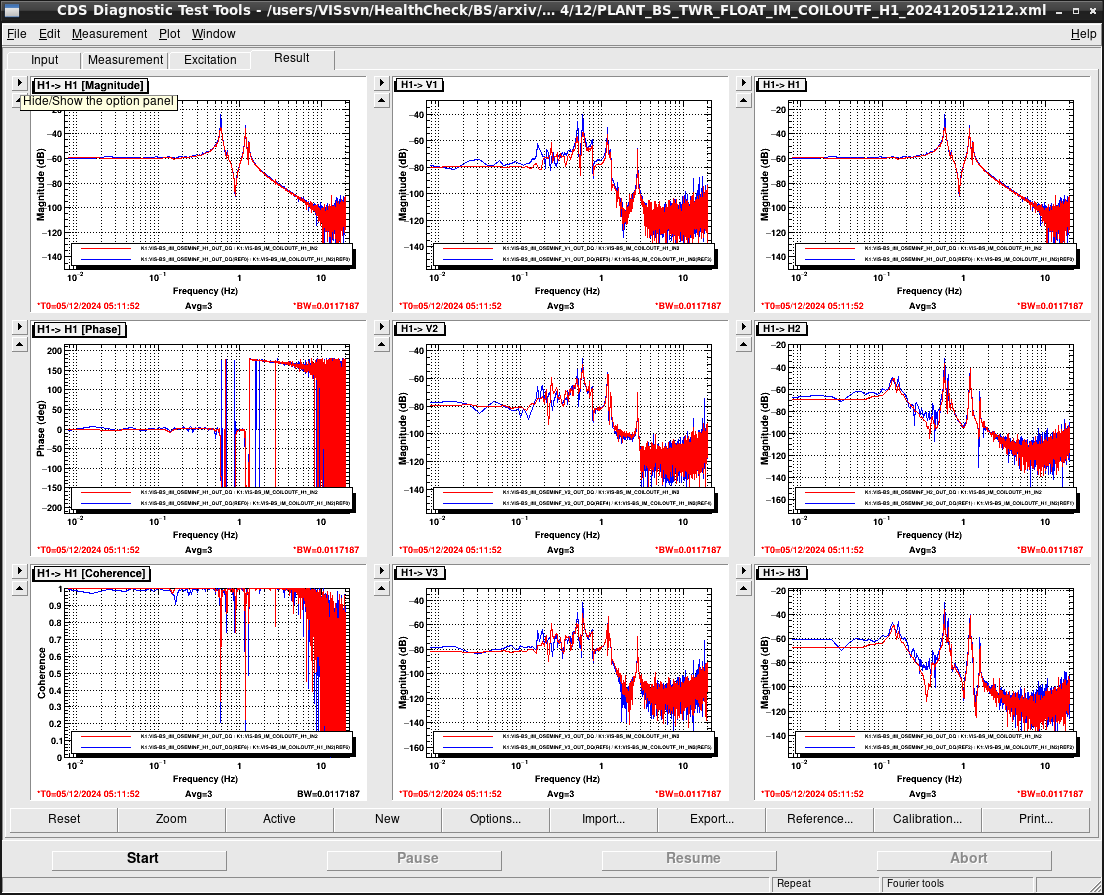
Task: Click the Export... button
Action: point(711,819)
